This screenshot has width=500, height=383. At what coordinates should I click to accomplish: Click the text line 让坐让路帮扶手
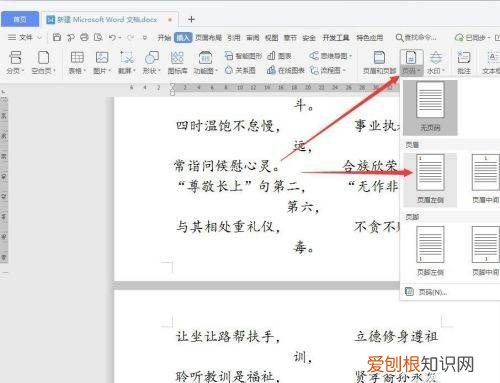[x=228, y=337]
